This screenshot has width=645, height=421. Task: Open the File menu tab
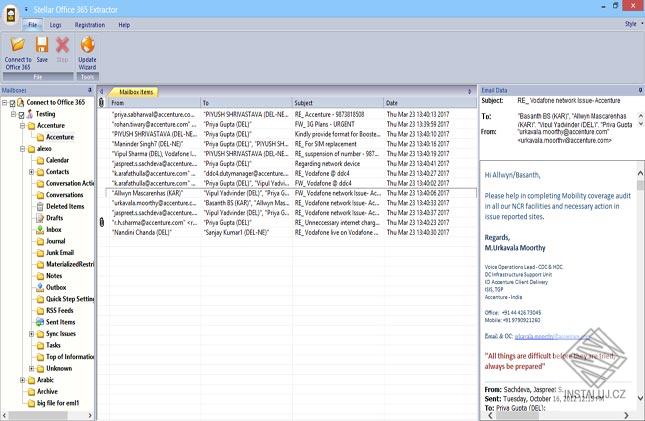tap(32, 25)
